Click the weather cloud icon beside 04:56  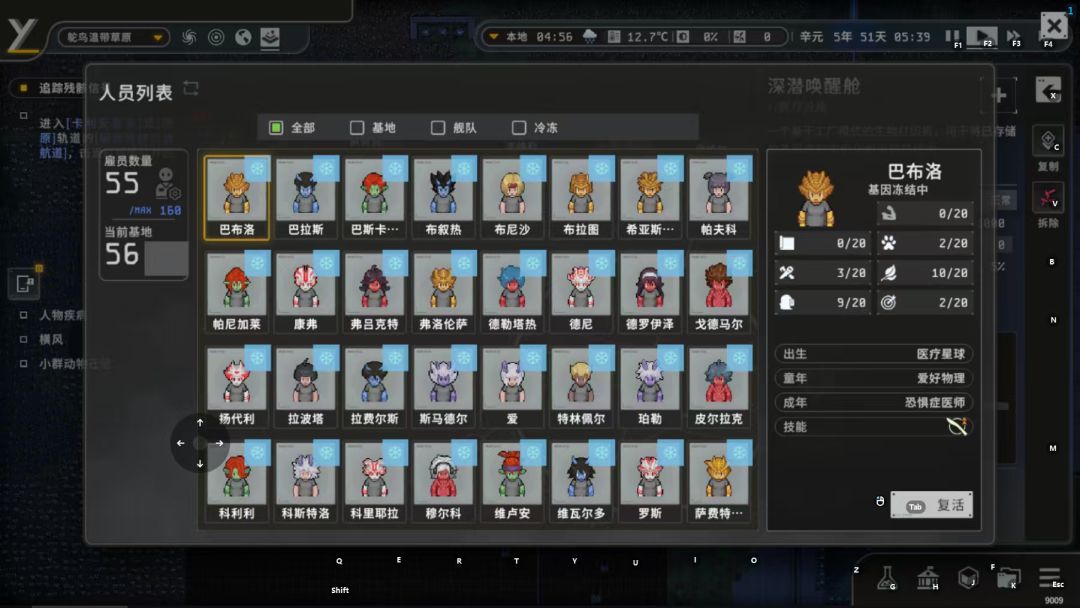point(590,36)
